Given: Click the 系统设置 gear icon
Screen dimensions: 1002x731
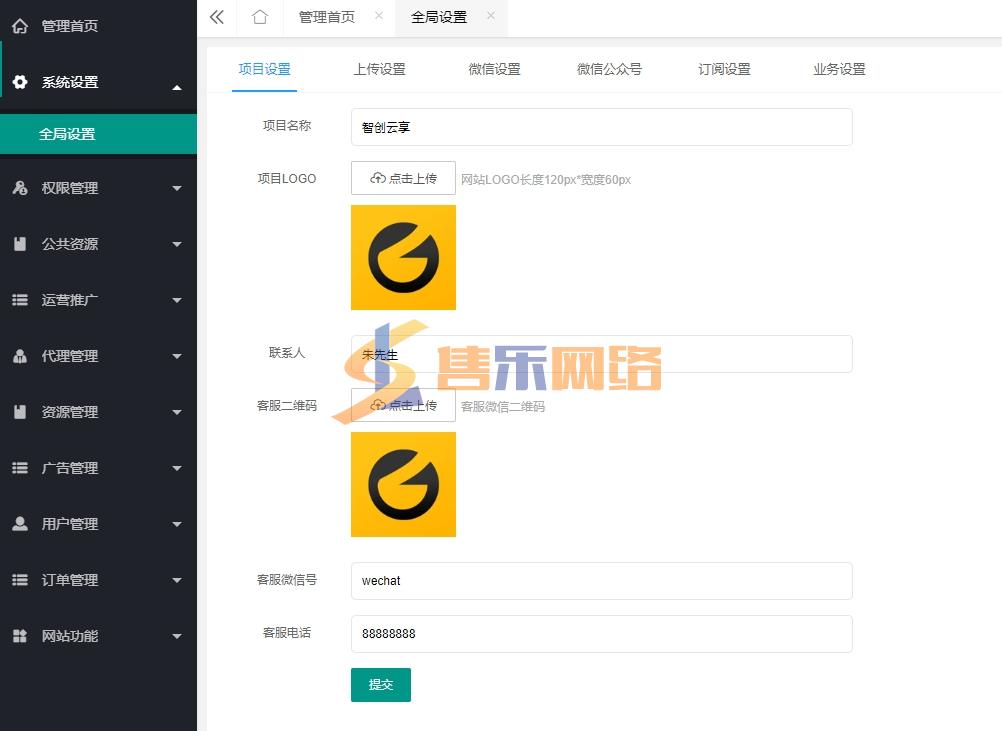Looking at the screenshot, I should coord(20,82).
